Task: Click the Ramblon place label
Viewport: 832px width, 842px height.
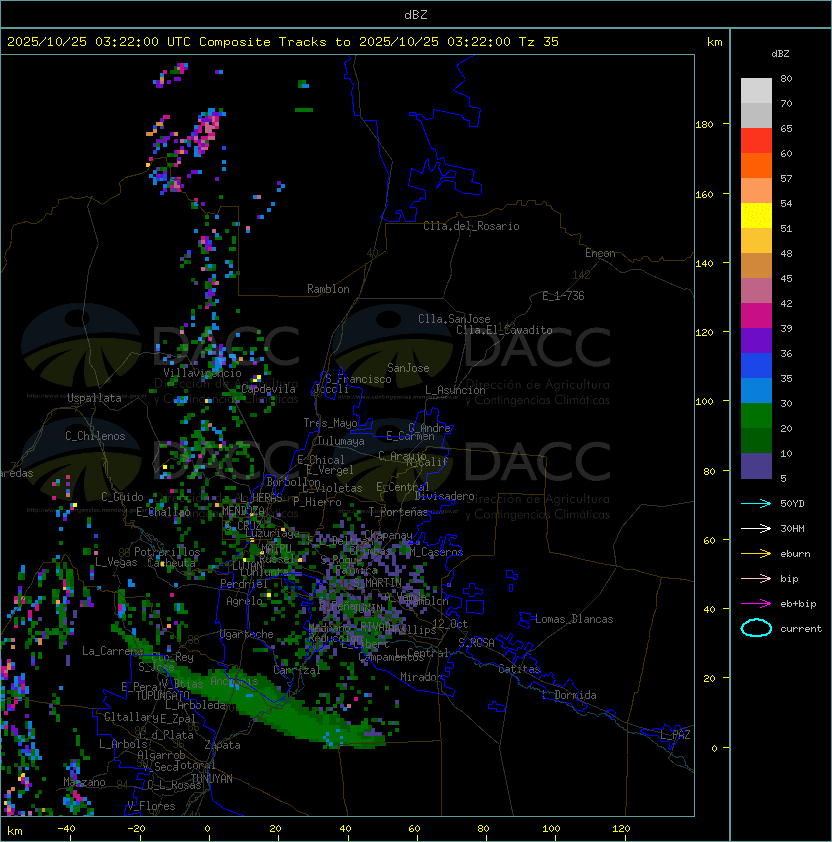Action: pos(328,289)
